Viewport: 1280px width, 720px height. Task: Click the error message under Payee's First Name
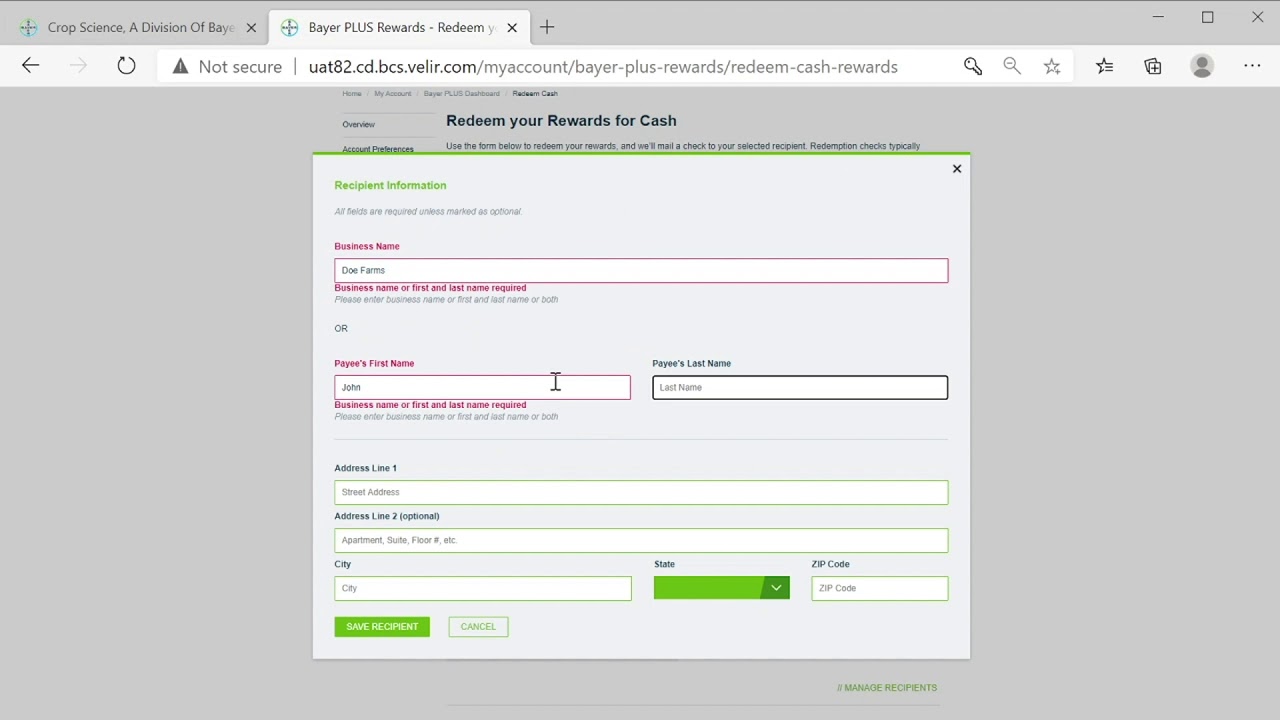click(430, 405)
